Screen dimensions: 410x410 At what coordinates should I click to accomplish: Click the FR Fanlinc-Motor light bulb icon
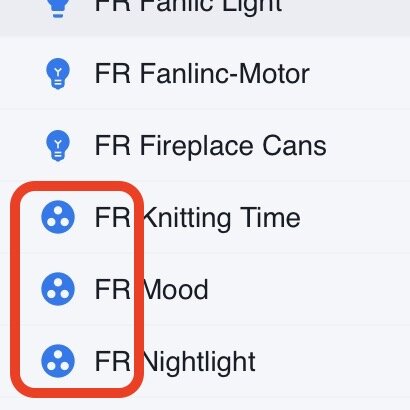(58, 74)
